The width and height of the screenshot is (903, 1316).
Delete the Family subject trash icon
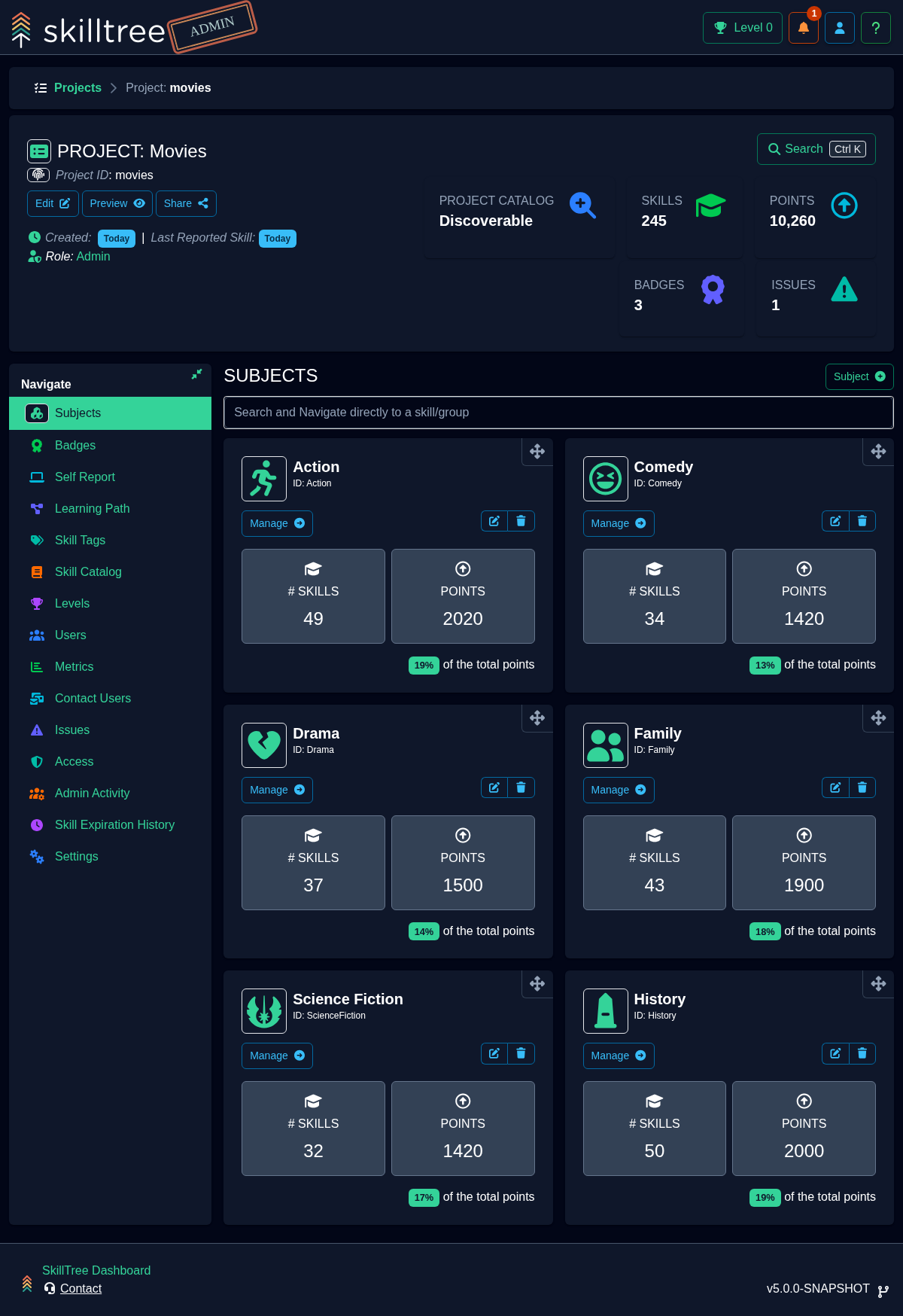click(862, 787)
